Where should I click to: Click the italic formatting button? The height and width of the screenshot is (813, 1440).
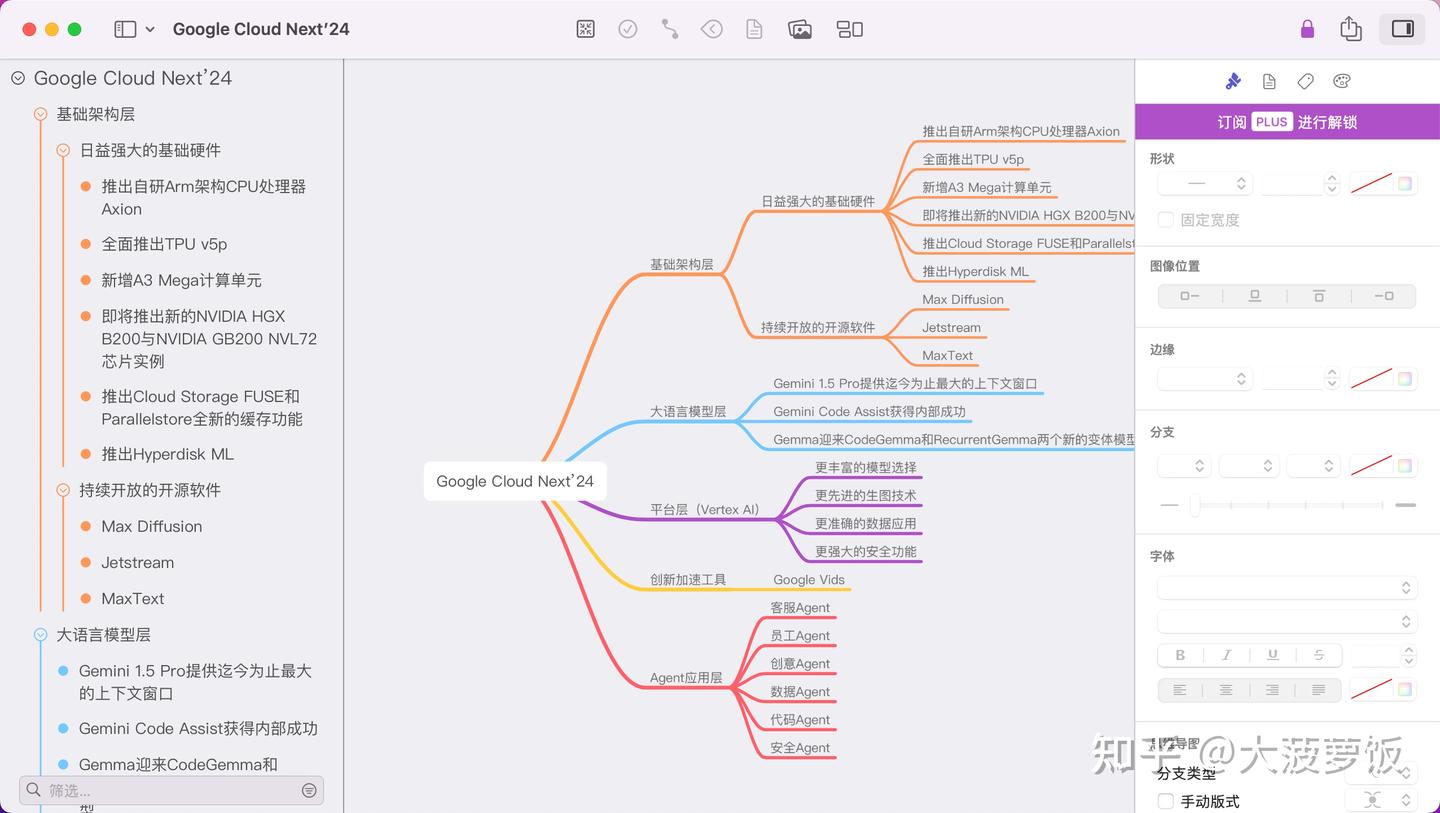(x=1226, y=655)
